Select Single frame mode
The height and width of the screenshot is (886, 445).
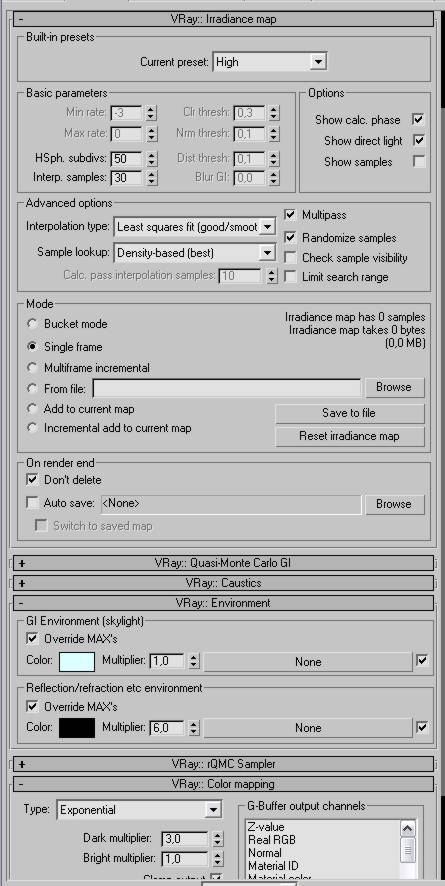tap(32, 346)
